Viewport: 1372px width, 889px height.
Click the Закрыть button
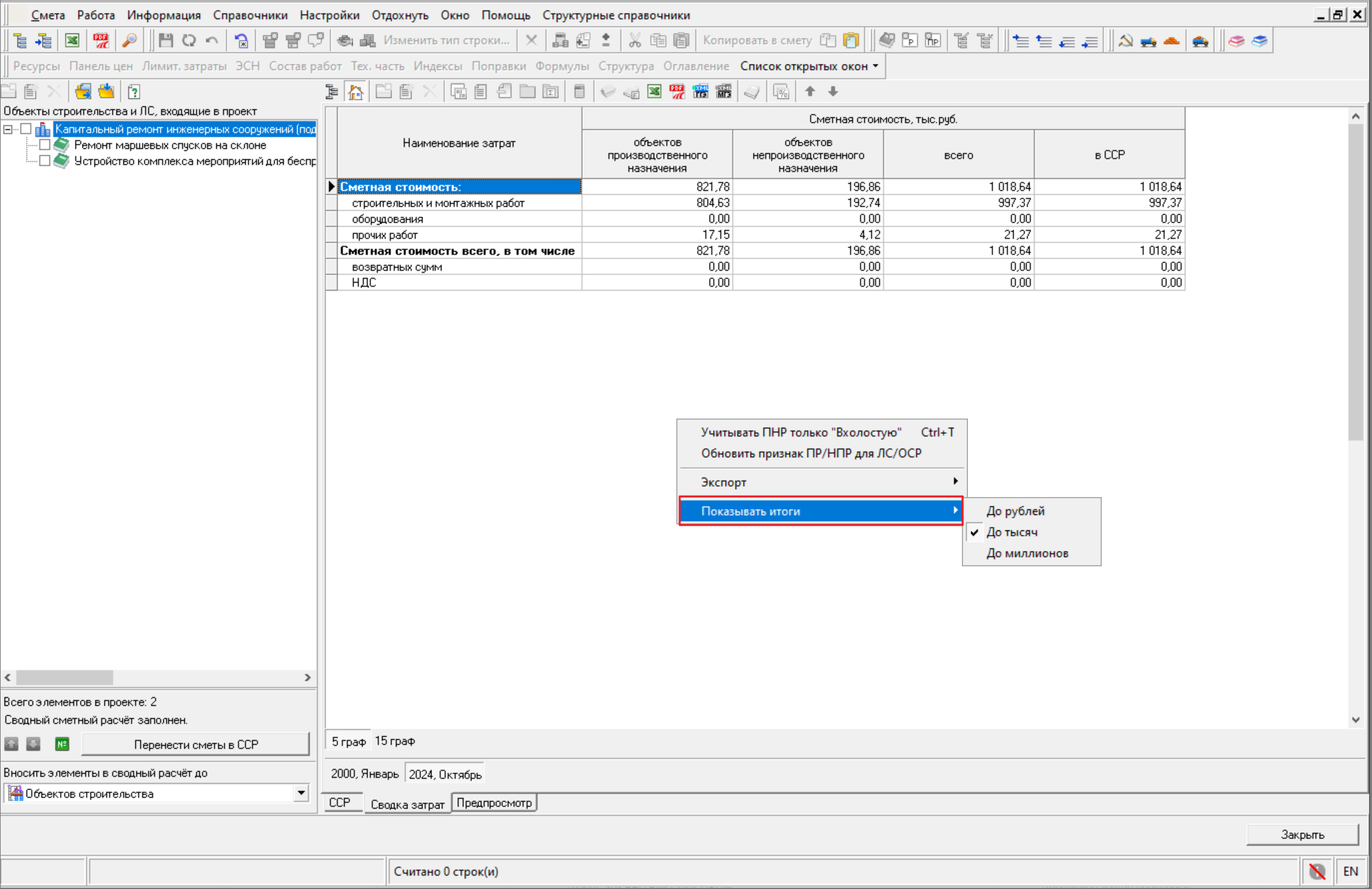[x=1301, y=834]
